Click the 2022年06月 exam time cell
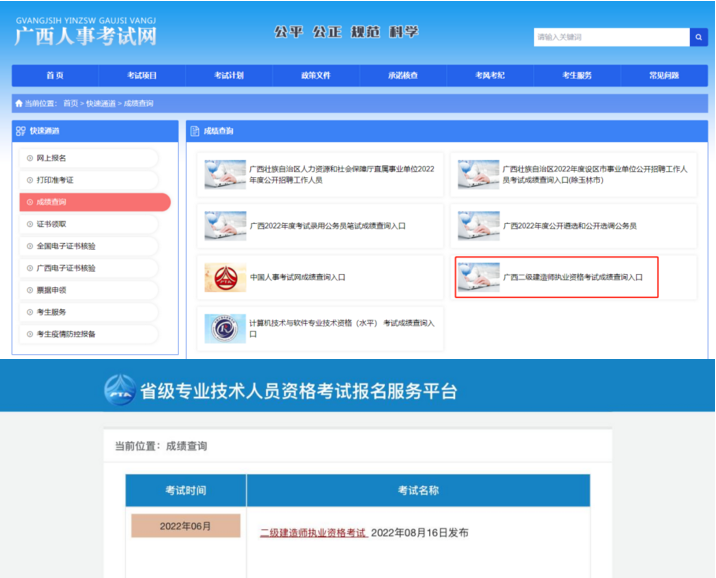716x578 pixels. click(x=185, y=526)
